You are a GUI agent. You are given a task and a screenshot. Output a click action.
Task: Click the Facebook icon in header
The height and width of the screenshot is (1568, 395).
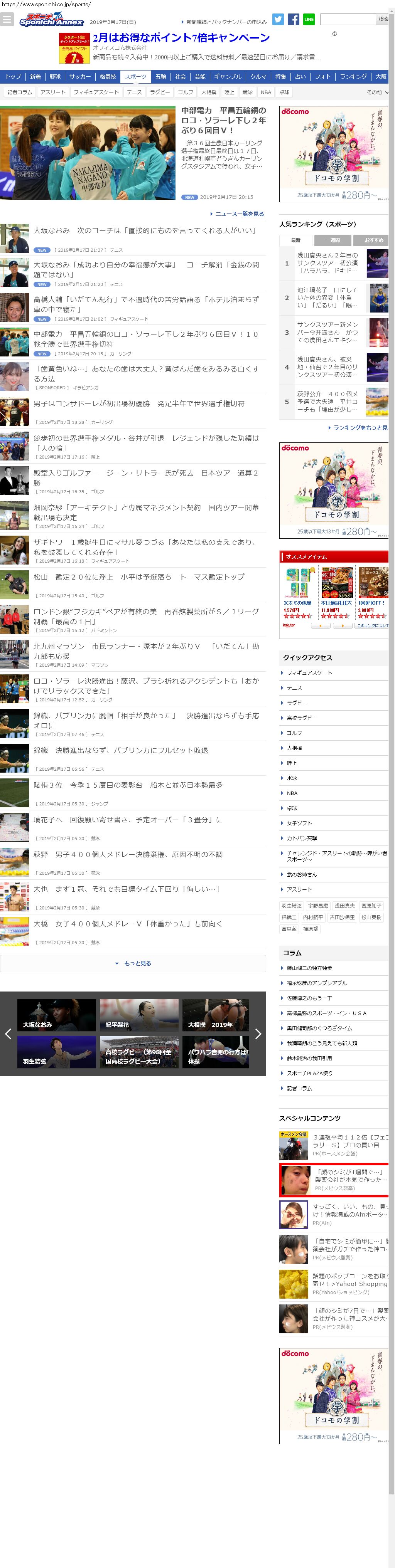coord(293,20)
